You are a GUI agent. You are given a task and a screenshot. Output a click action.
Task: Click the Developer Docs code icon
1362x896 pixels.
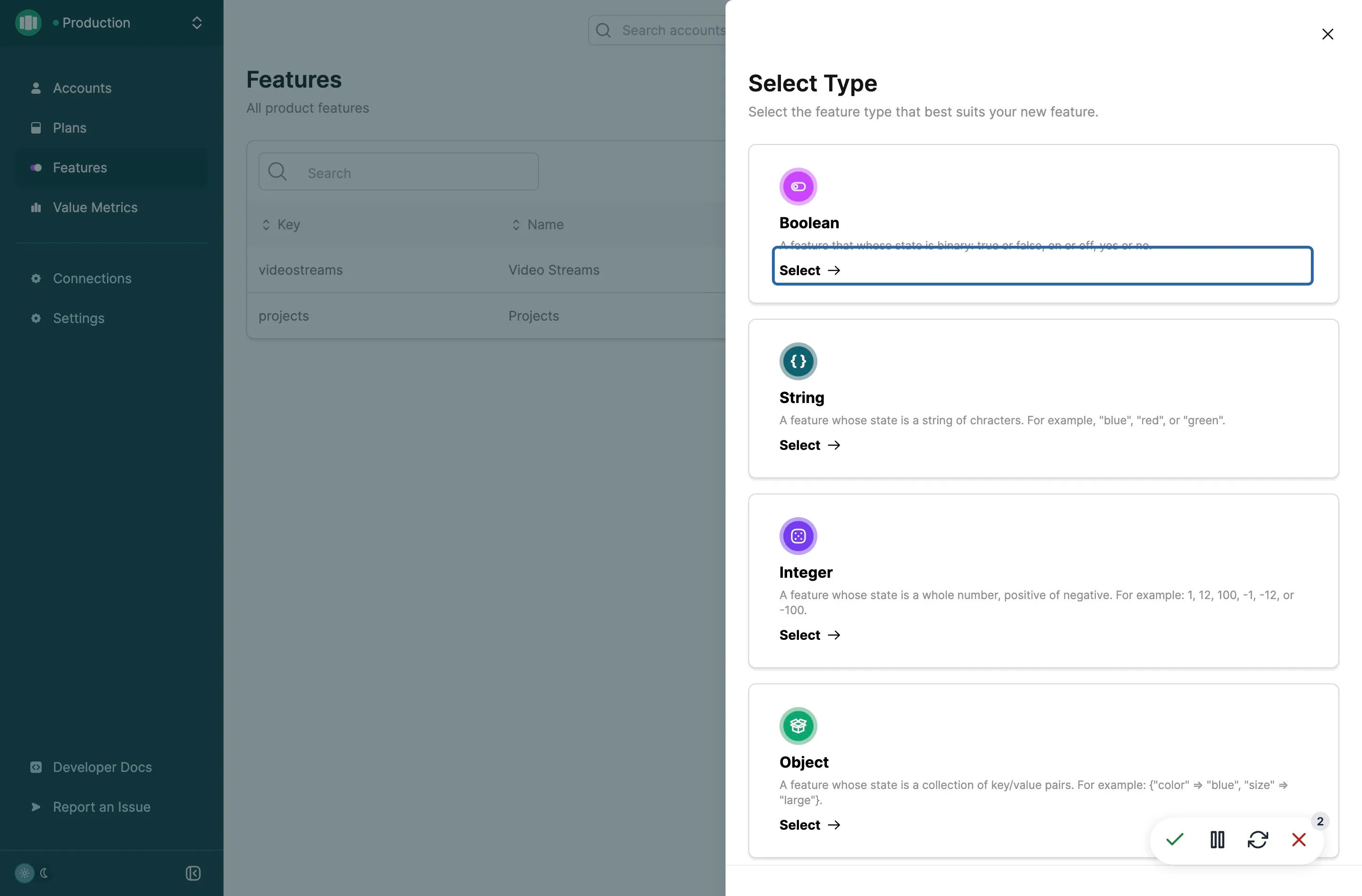(x=36, y=767)
